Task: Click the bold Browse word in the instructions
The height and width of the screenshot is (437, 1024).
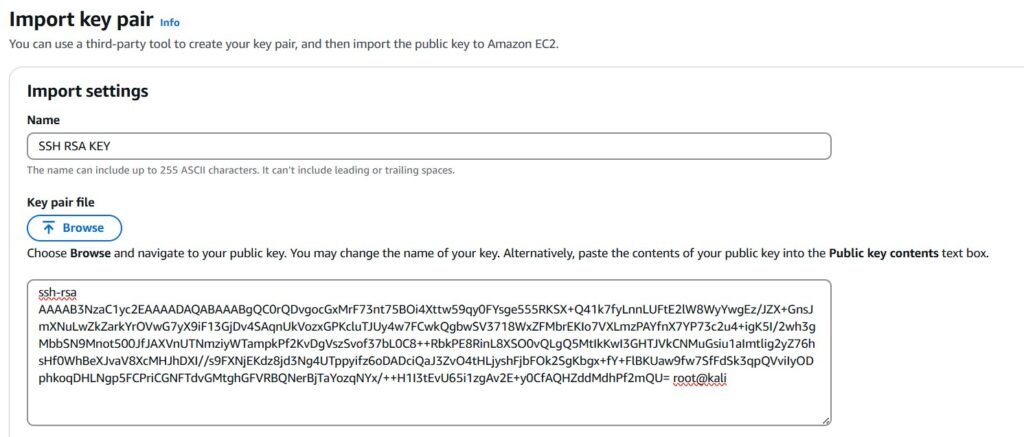Action: (x=90, y=254)
